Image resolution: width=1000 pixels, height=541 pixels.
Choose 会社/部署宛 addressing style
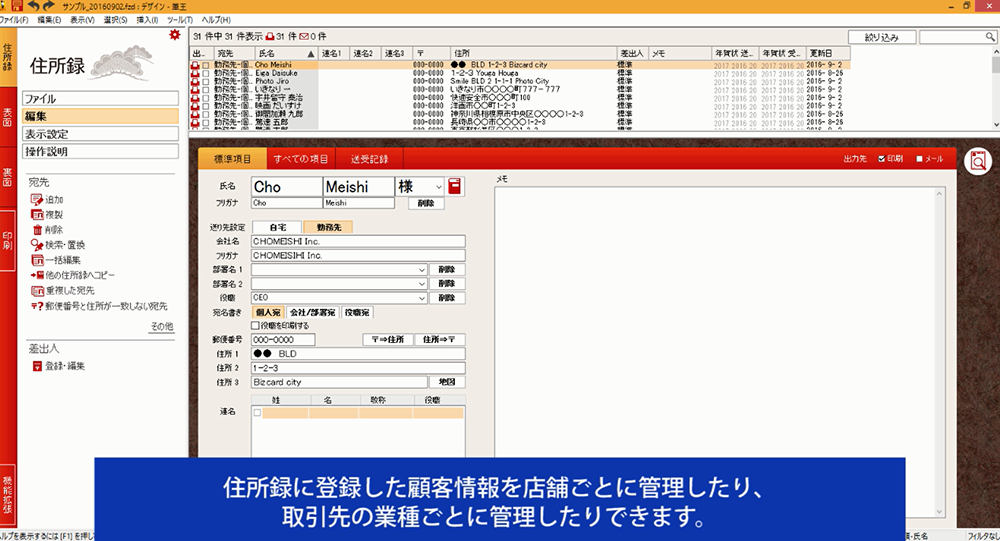(x=312, y=313)
